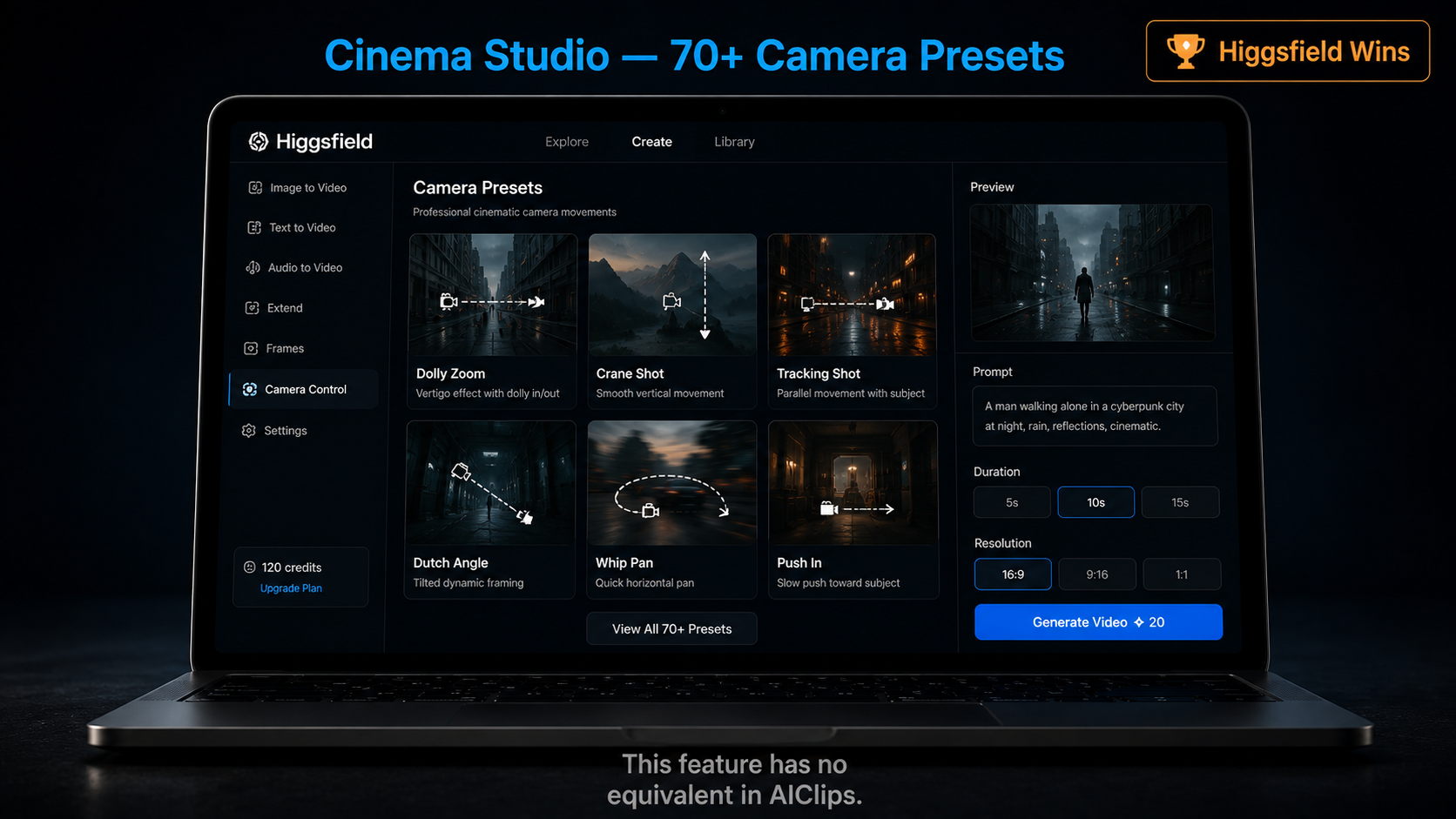Open Camera Control in the sidebar
The height and width of the screenshot is (819, 1456).
pos(304,389)
